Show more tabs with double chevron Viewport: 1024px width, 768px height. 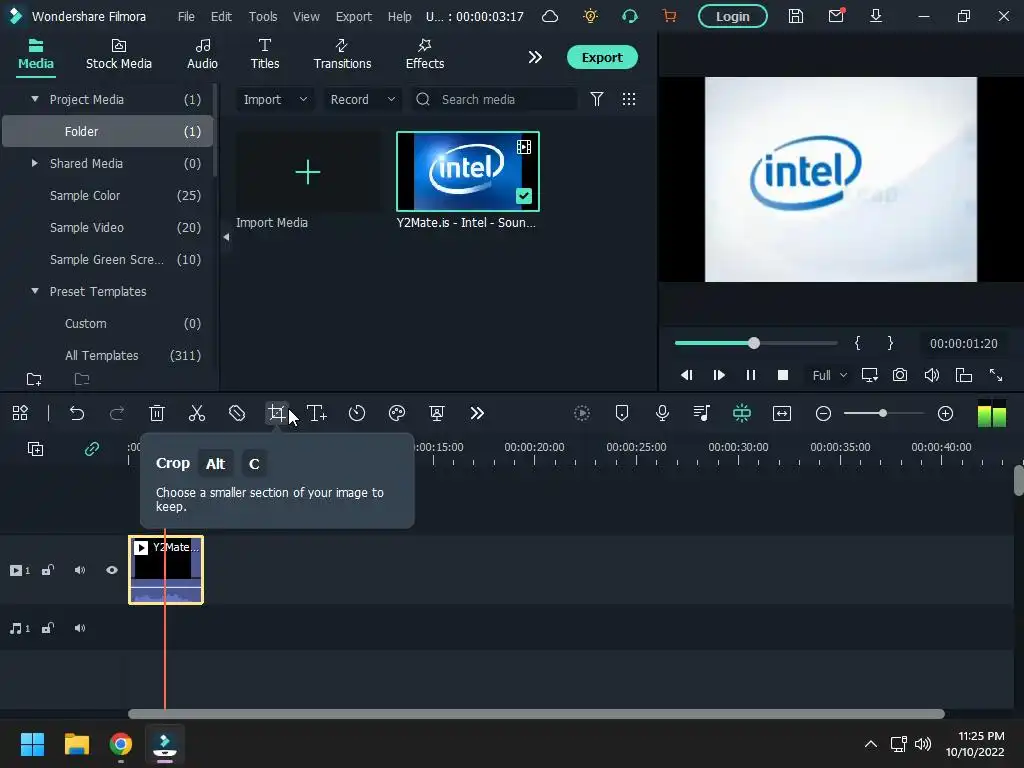(x=535, y=57)
